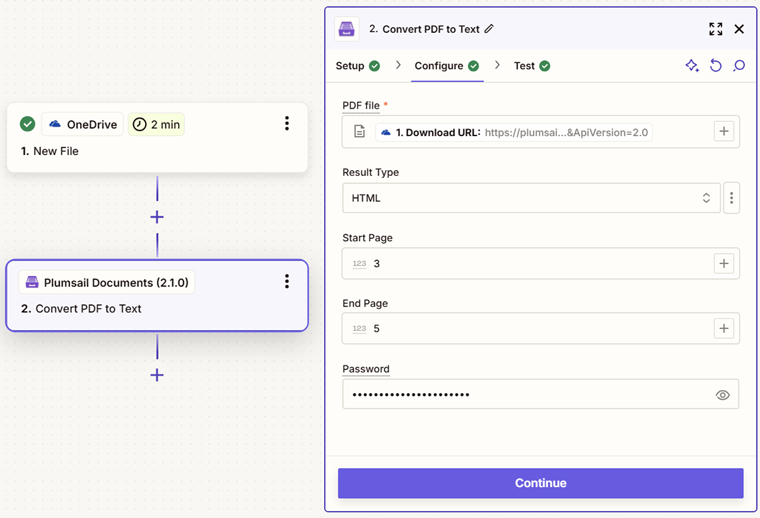Open the Result Type three-dot options menu
Viewport: 760px width, 518px height.
pos(731,198)
